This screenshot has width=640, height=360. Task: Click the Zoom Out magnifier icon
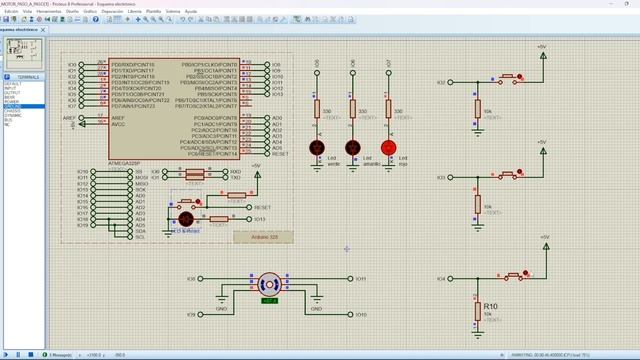click(x=153, y=19)
